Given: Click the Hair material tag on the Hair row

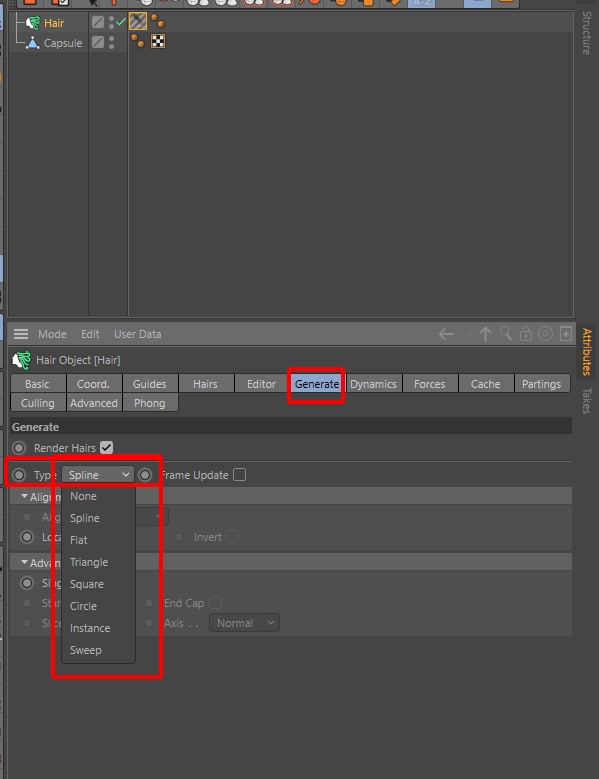Looking at the screenshot, I should (138, 21).
